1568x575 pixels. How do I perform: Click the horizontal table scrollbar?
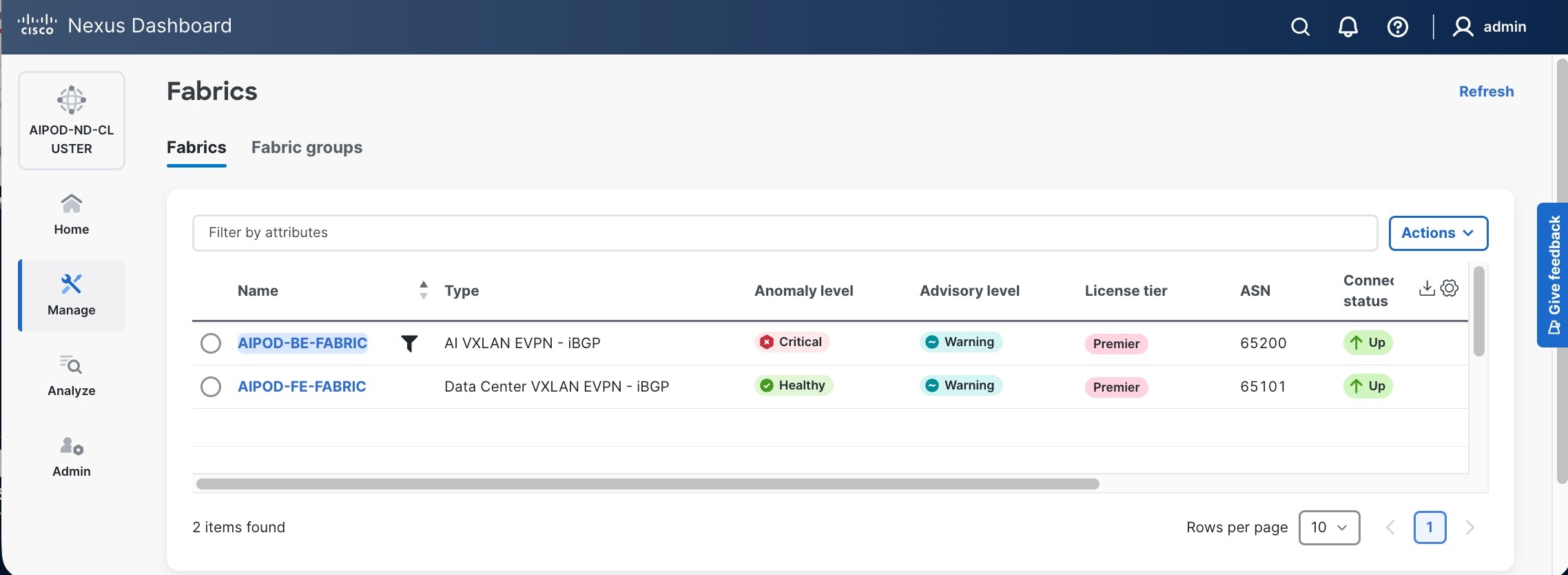(x=648, y=484)
